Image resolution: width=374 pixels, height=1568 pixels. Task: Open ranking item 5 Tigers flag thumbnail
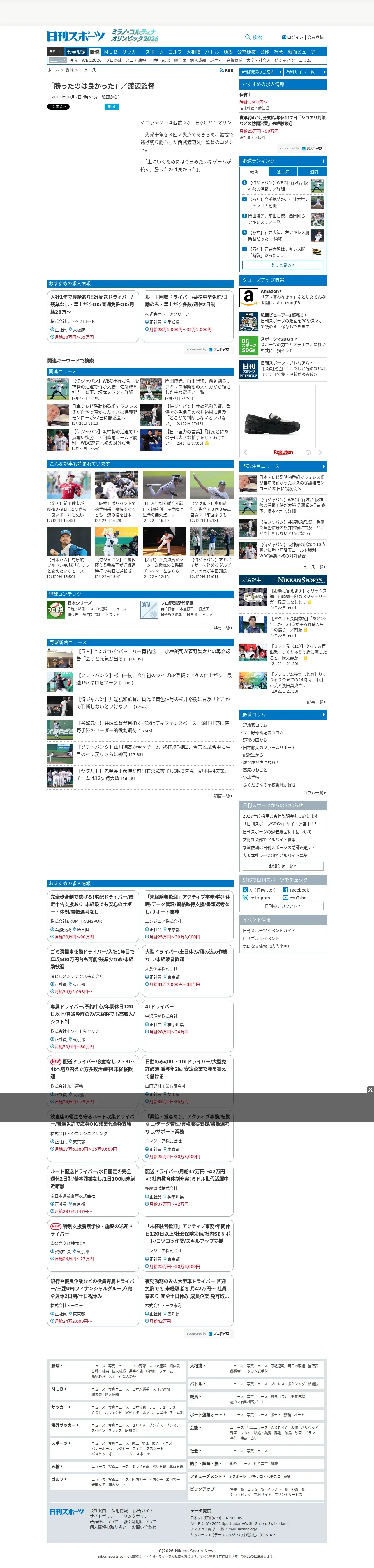[317, 252]
